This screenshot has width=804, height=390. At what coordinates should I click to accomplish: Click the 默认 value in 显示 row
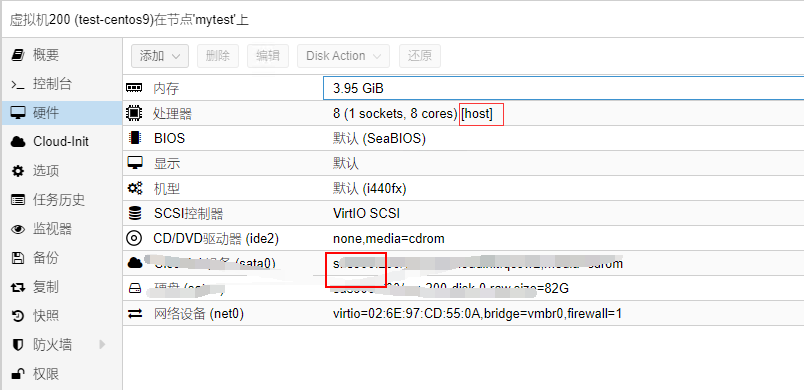346,164
